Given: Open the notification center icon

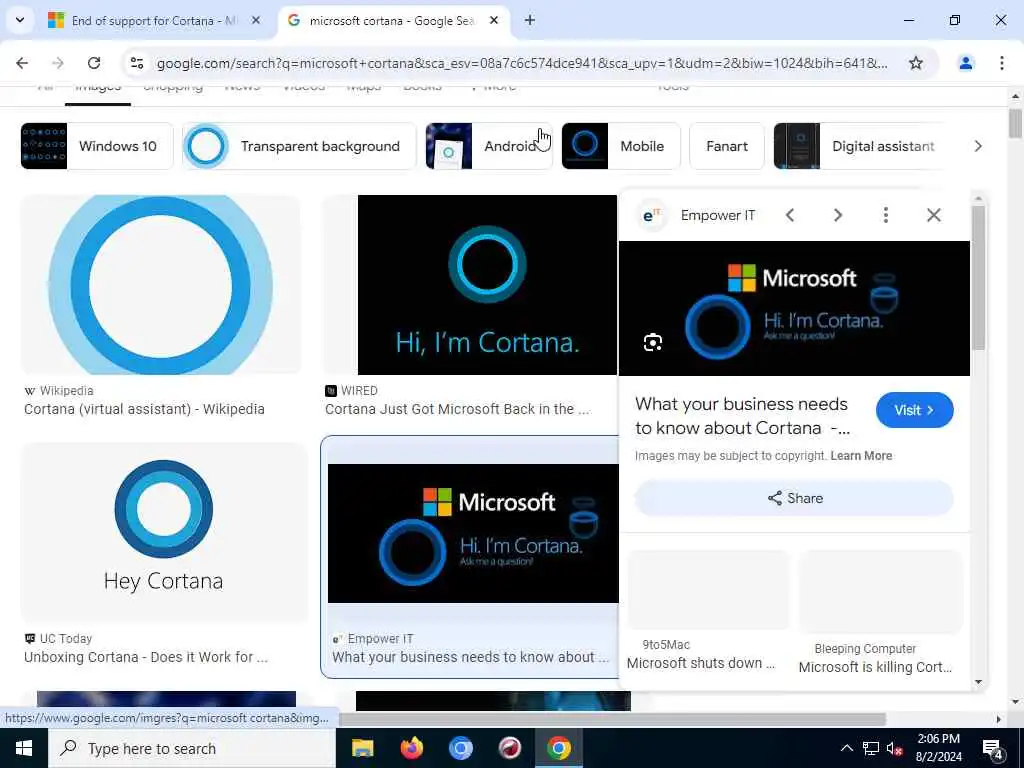Looking at the screenshot, I should click(x=993, y=749).
